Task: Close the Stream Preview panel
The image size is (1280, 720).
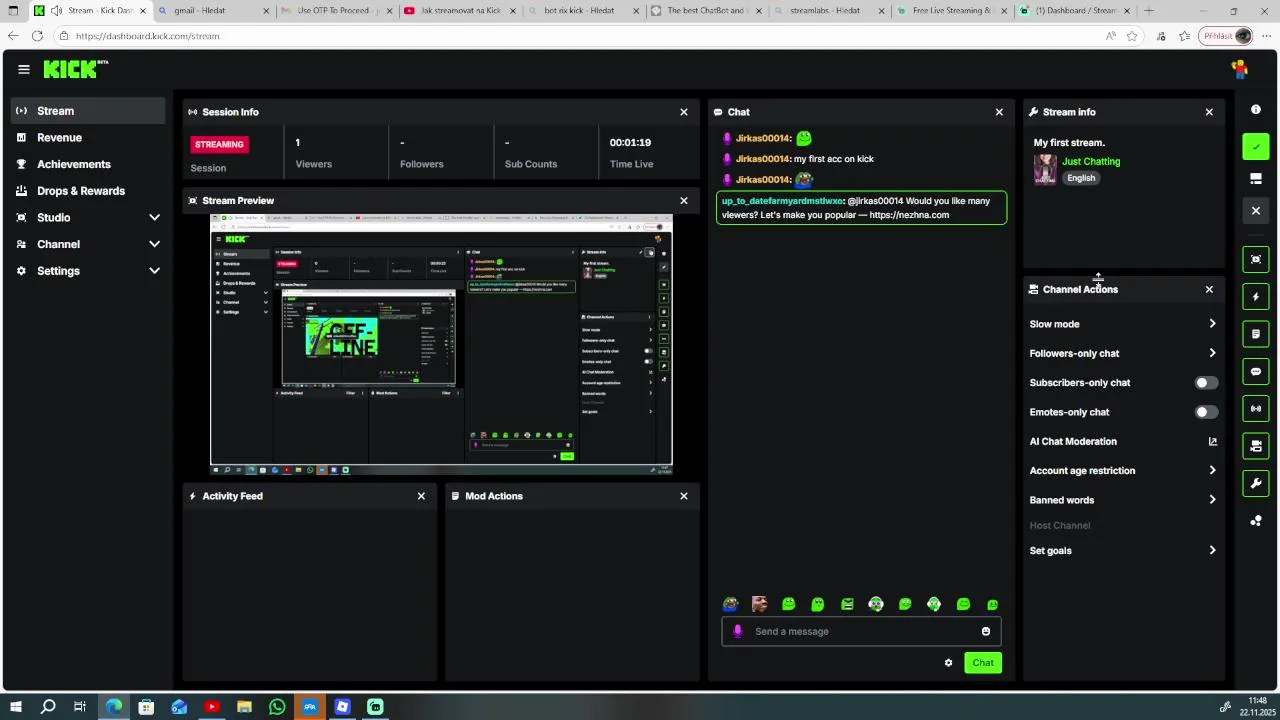Action: (684, 201)
